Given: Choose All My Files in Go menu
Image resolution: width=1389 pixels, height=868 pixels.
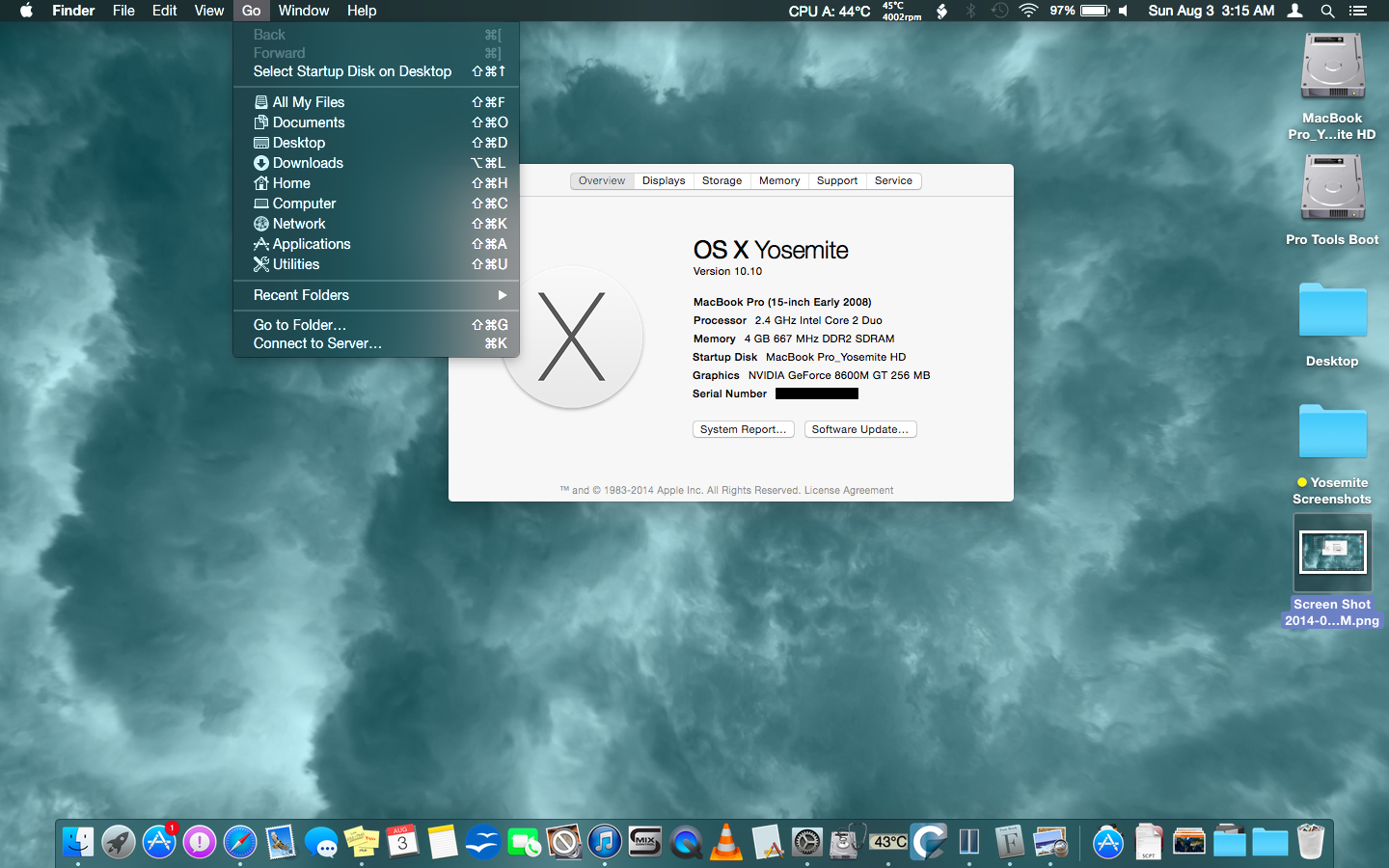Looking at the screenshot, I should point(376,102).
